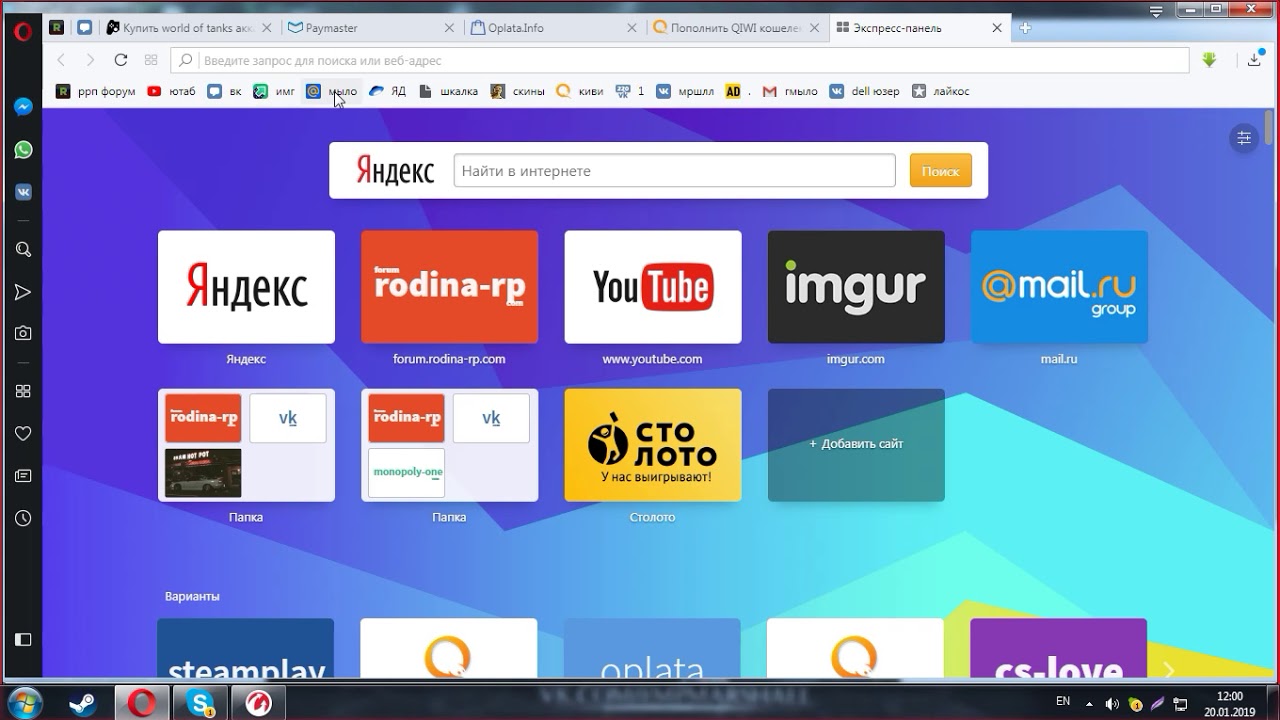Switch to the 'Купить world of tanks' tab

[189, 28]
